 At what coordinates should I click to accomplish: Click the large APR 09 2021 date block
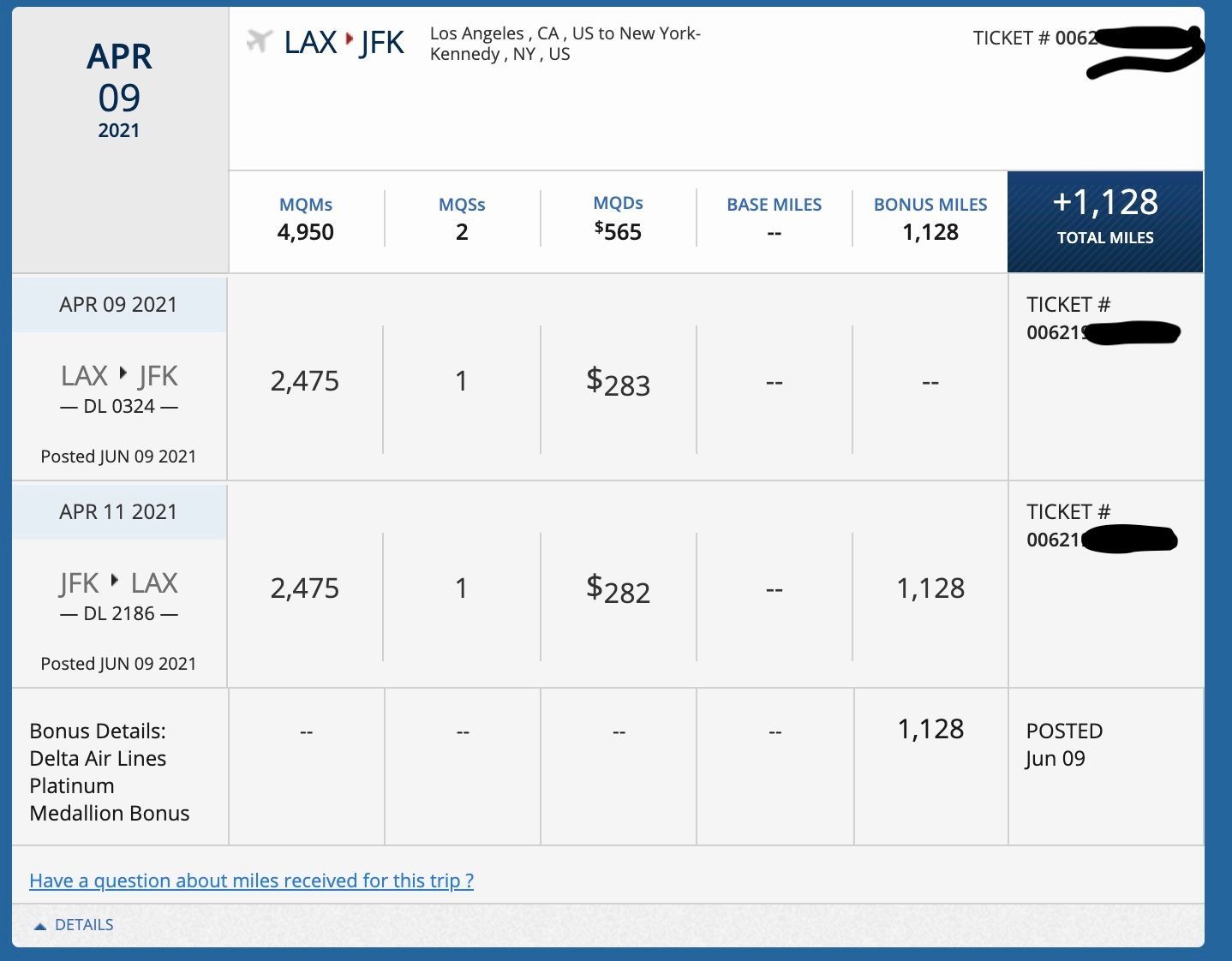pyautogui.click(x=119, y=90)
